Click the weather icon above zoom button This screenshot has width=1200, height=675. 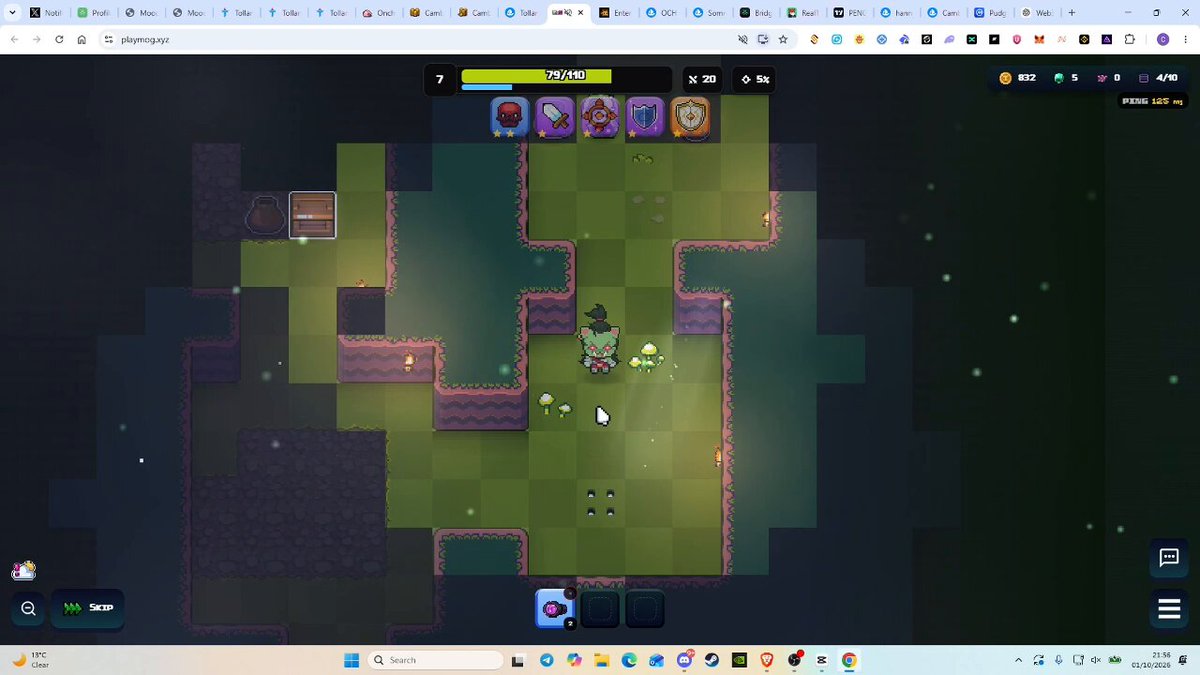tap(24, 570)
